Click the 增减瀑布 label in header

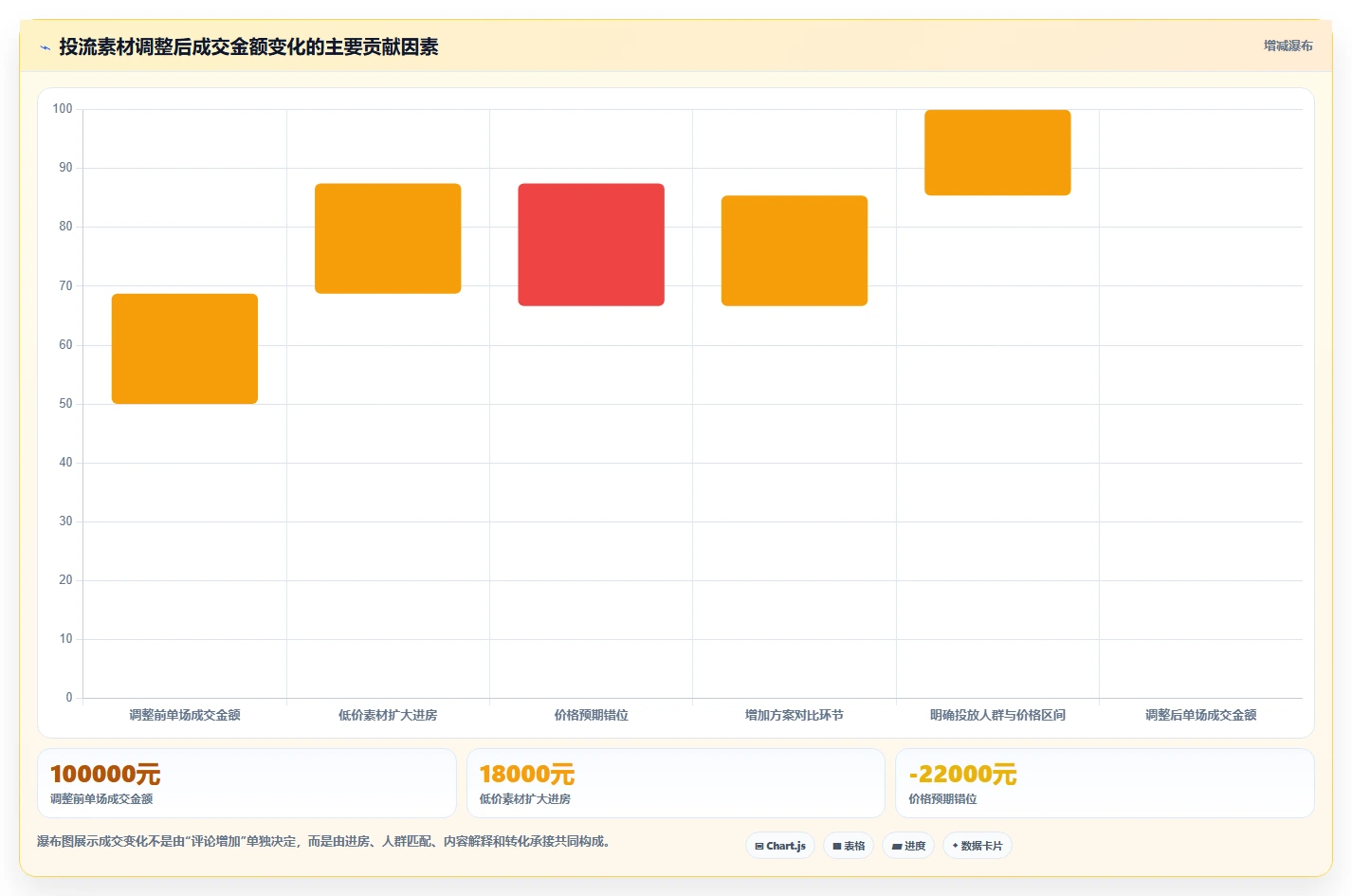coord(1288,46)
